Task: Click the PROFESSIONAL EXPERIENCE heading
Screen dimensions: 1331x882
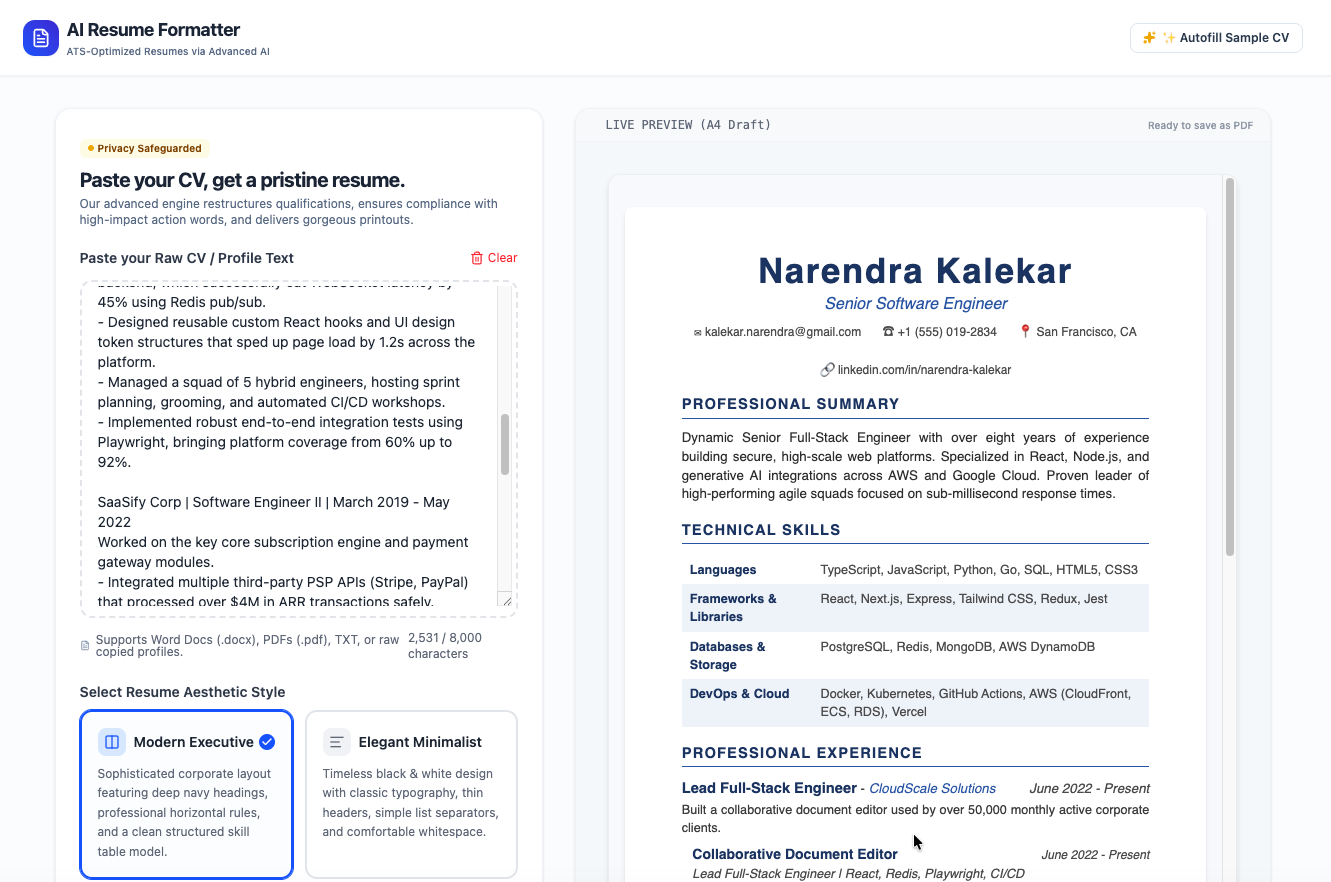Action: (802, 753)
